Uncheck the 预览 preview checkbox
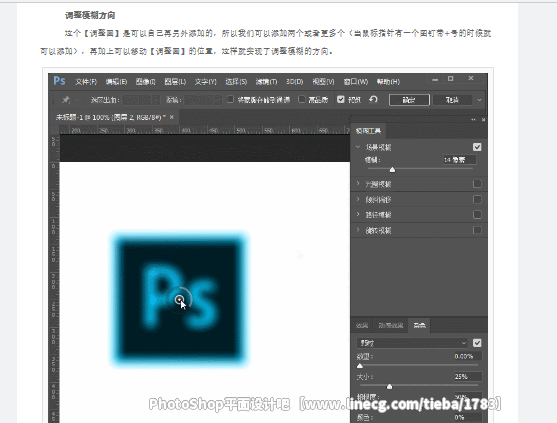The image size is (557, 423). pyautogui.click(x=341, y=99)
